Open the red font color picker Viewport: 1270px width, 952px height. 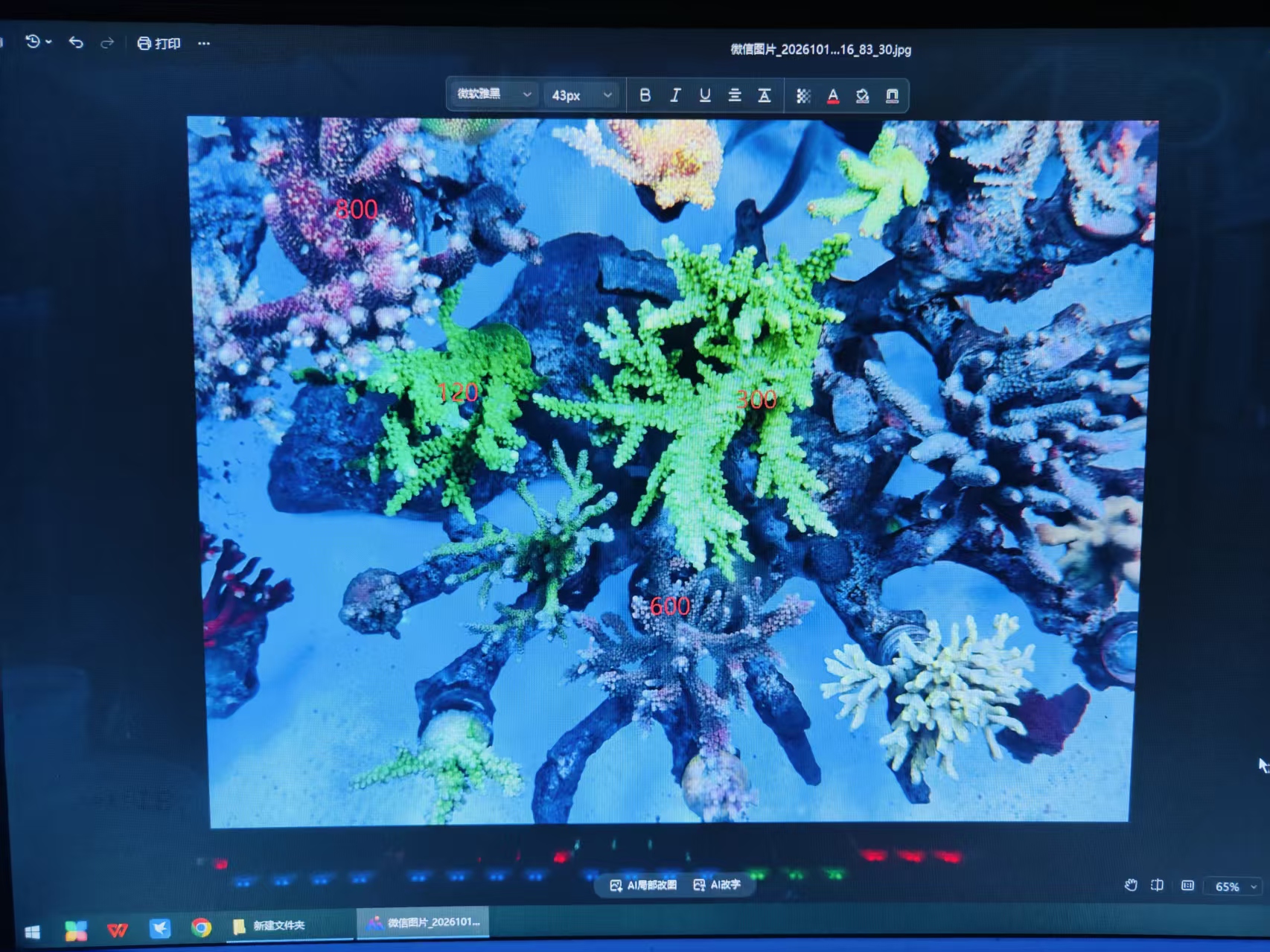pyautogui.click(x=833, y=96)
